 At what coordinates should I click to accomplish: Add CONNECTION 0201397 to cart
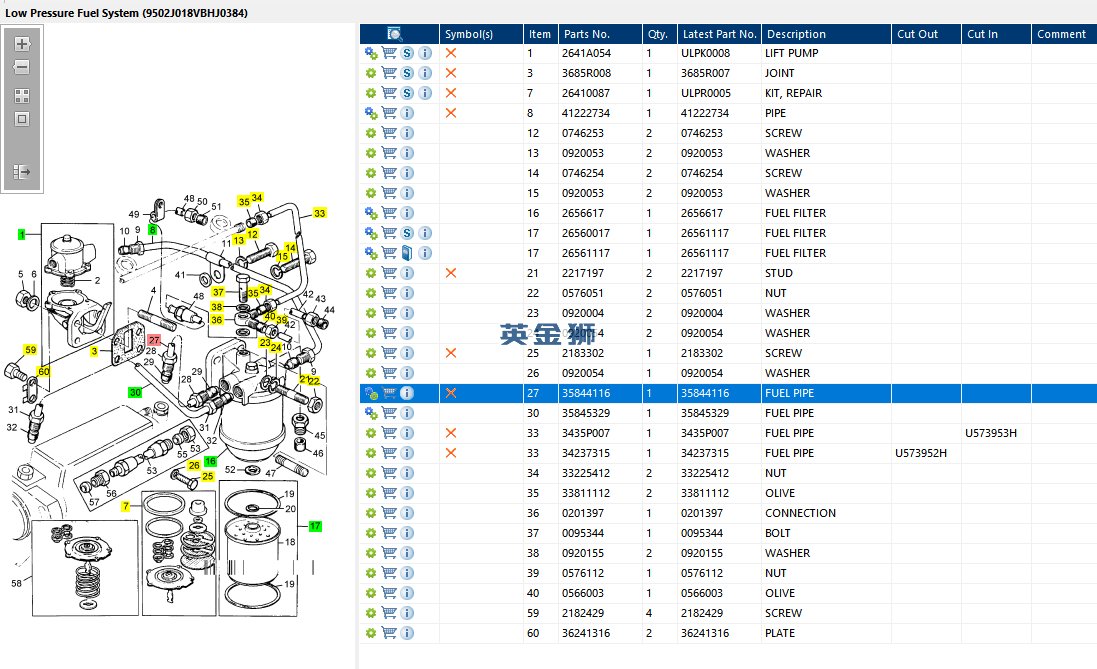coord(389,513)
